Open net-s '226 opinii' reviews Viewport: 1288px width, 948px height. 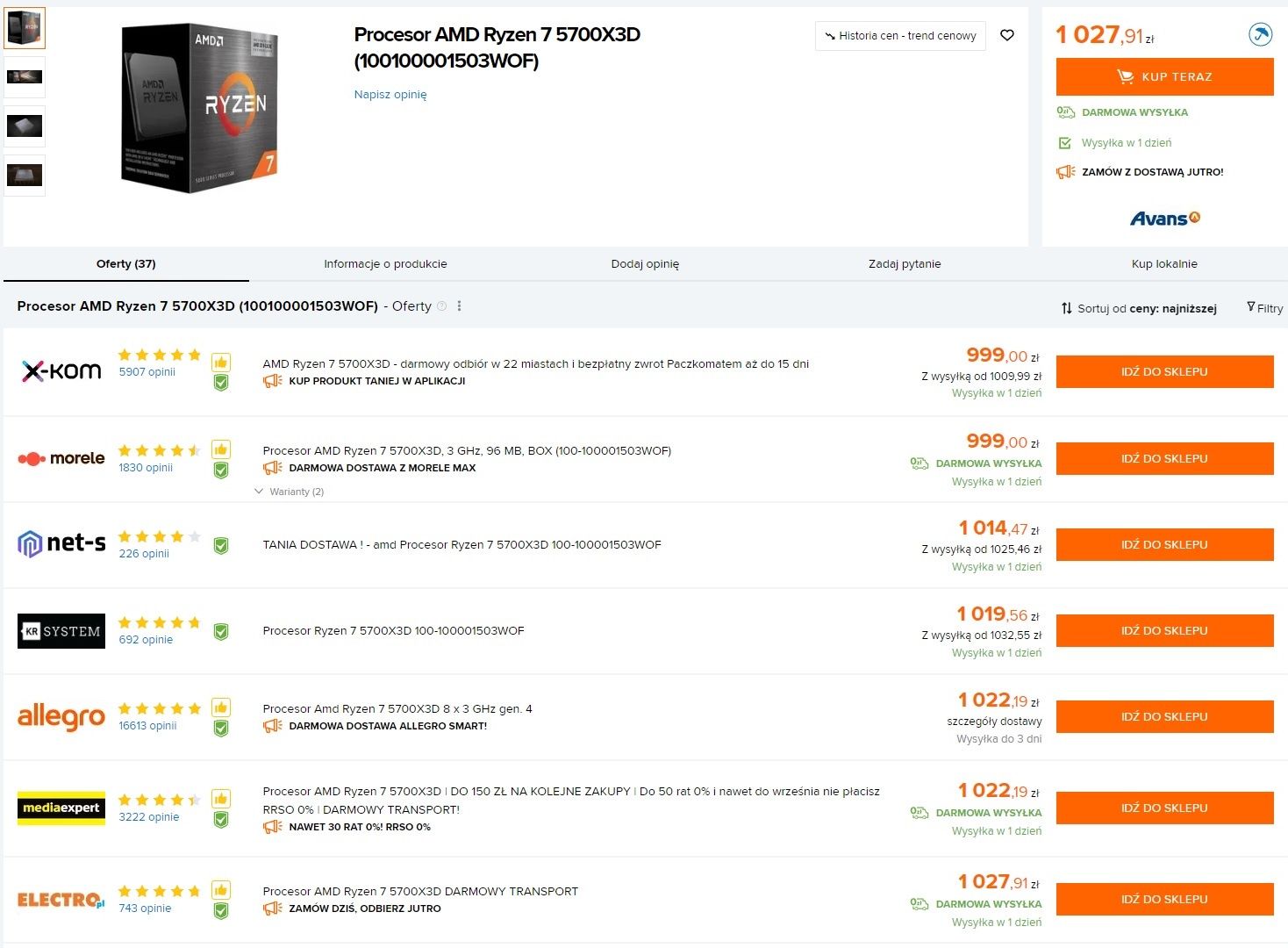coord(144,553)
